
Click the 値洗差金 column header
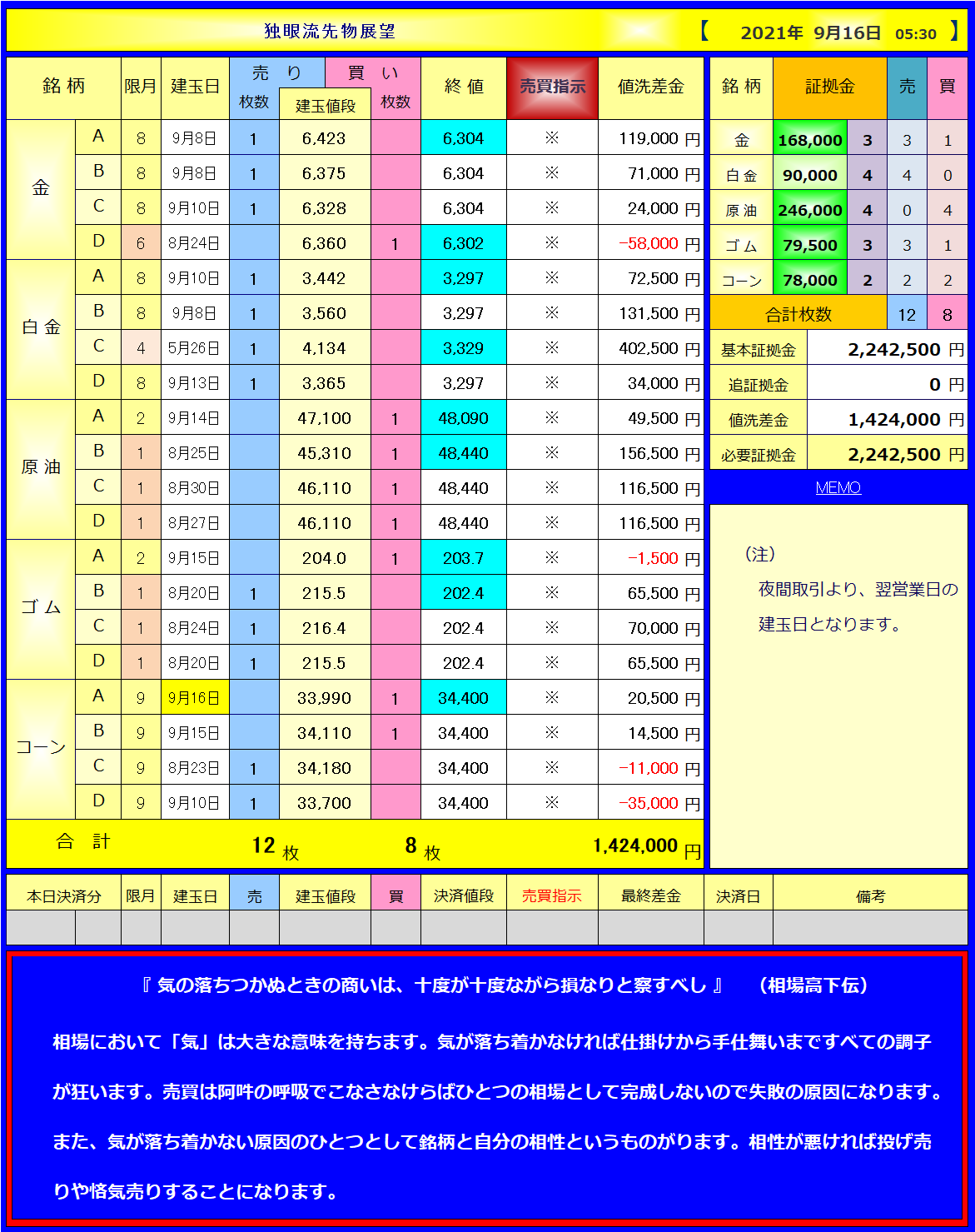[x=651, y=87]
